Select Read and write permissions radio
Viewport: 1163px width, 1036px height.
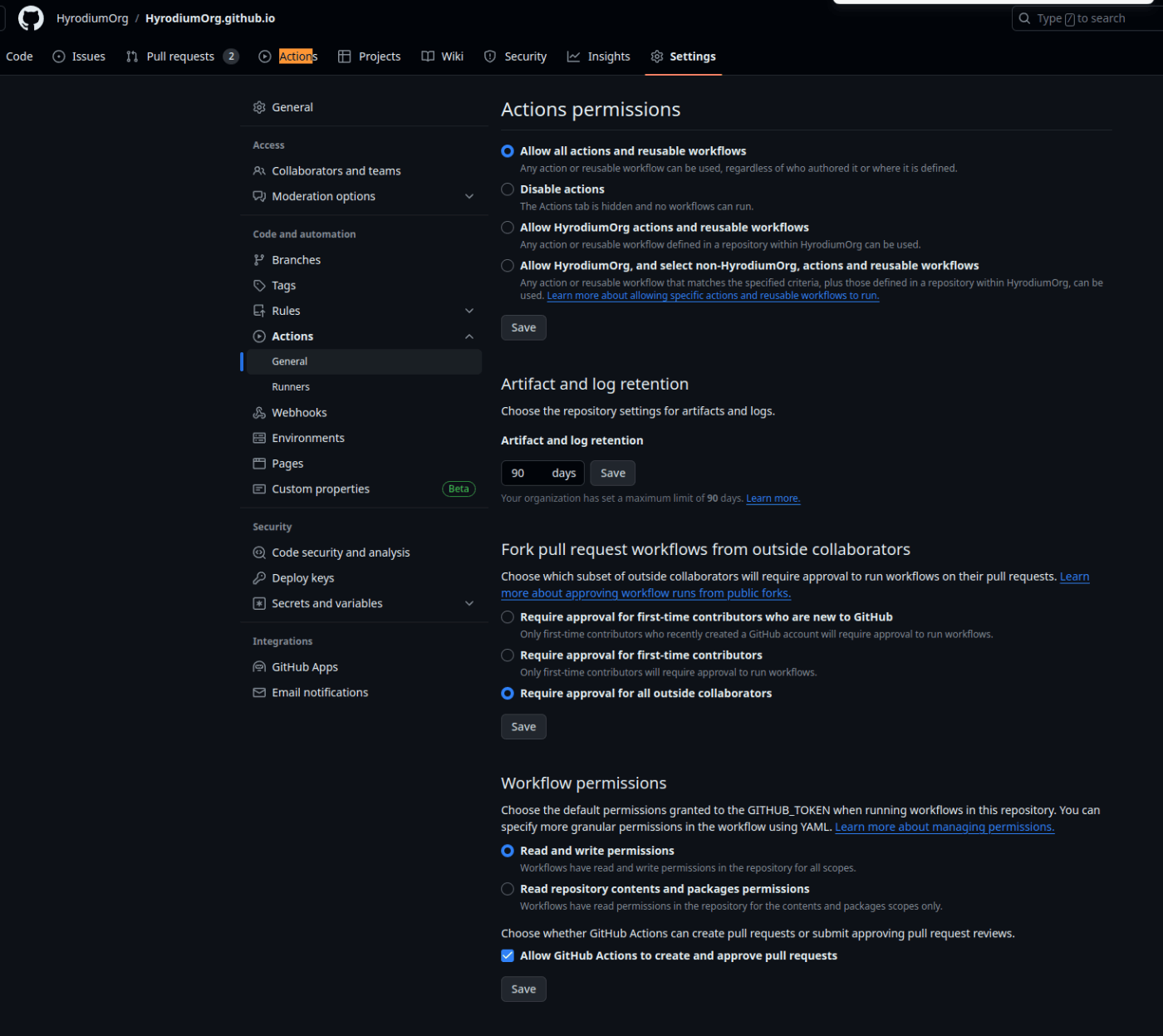point(508,851)
